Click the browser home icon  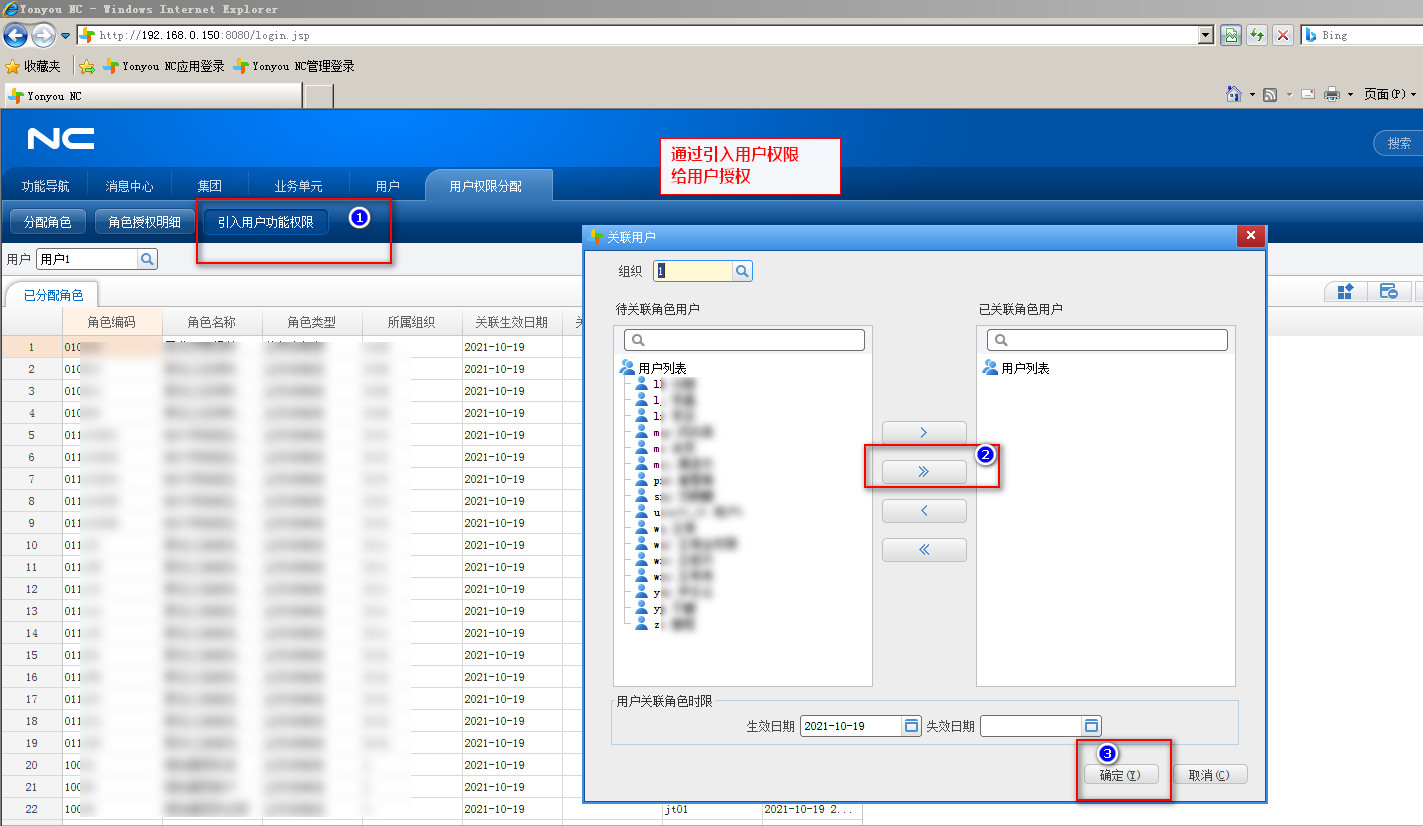pos(1234,94)
